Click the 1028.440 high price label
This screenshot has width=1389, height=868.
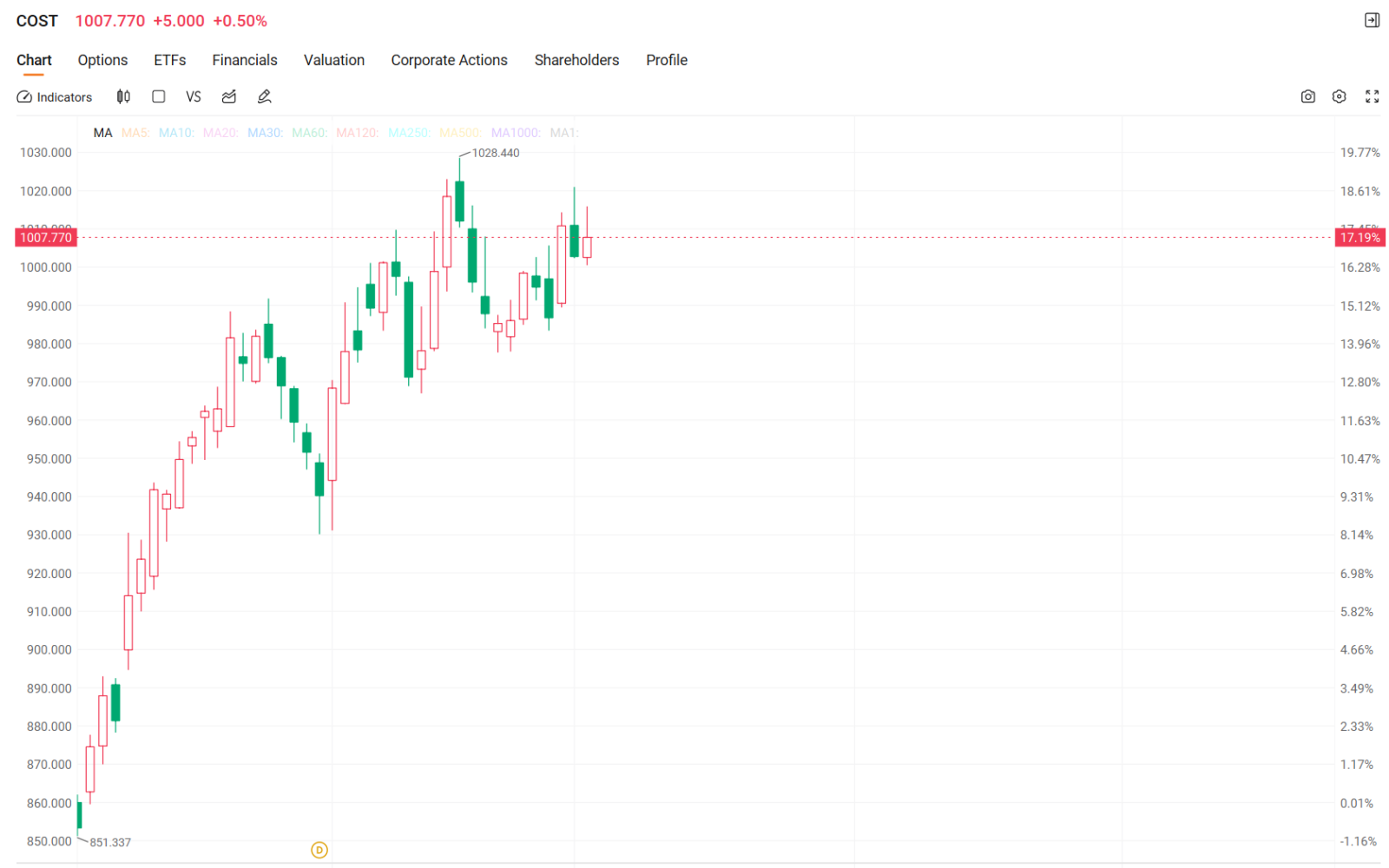pyautogui.click(x=496, y=153)
